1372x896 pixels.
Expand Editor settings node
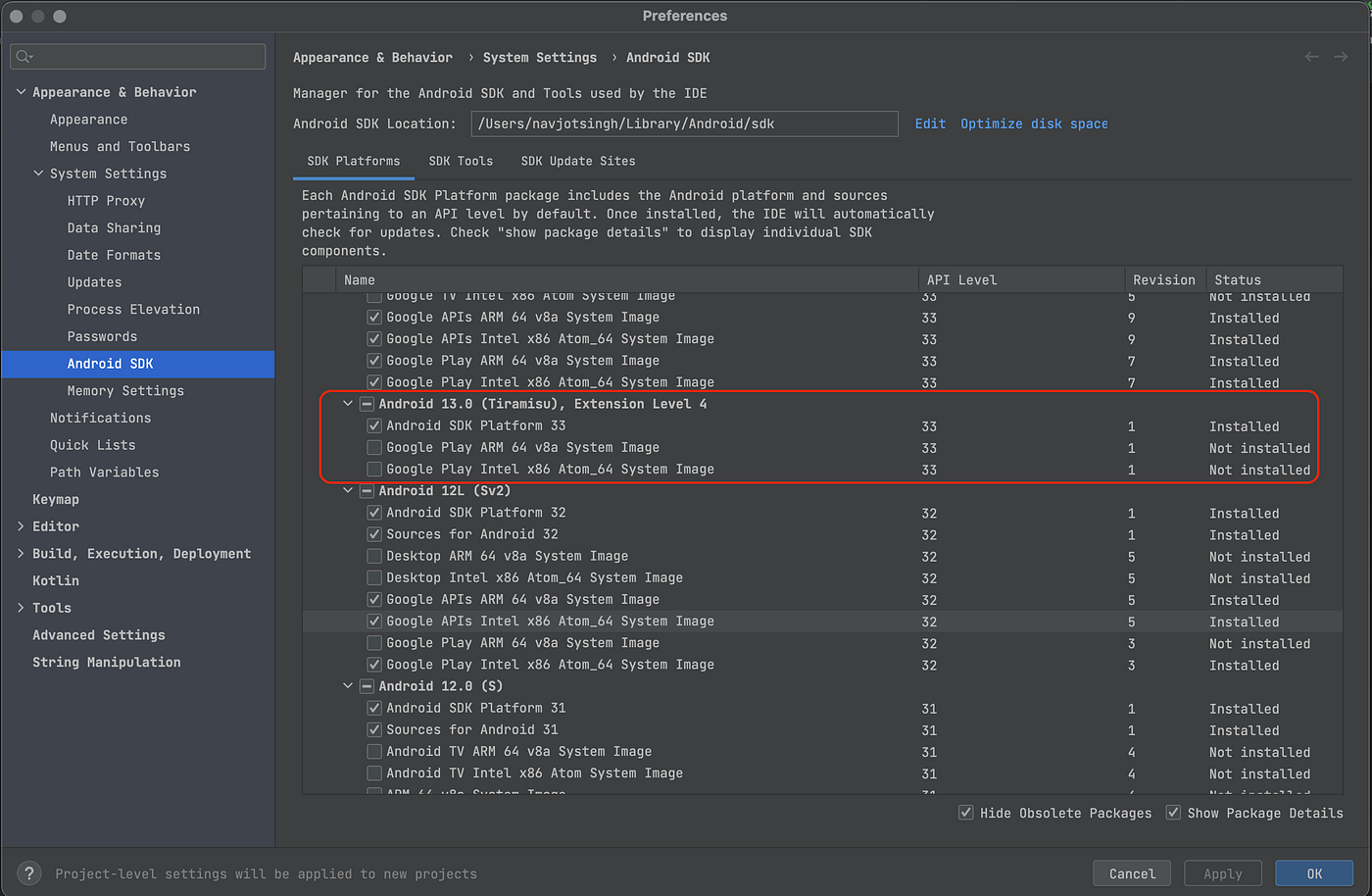coord(21,526)
